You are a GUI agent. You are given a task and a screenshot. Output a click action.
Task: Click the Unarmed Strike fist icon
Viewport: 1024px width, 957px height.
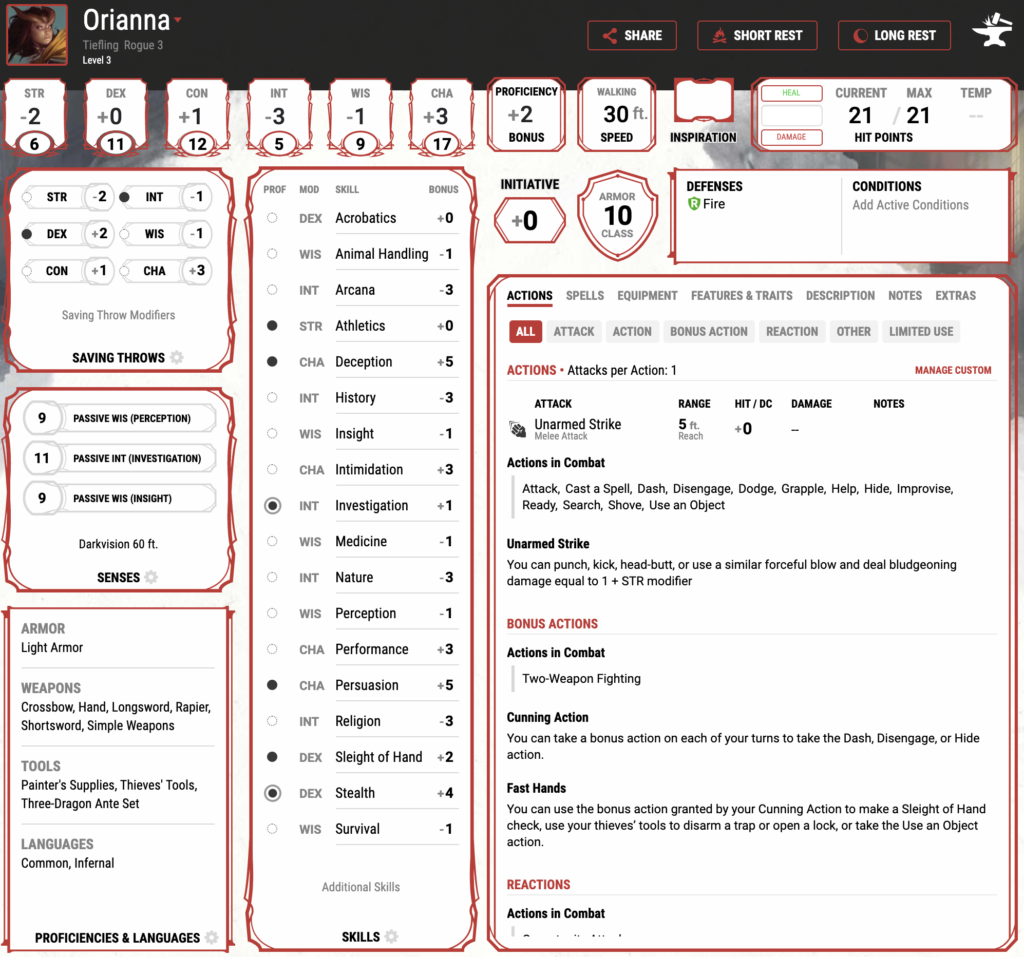518,429
